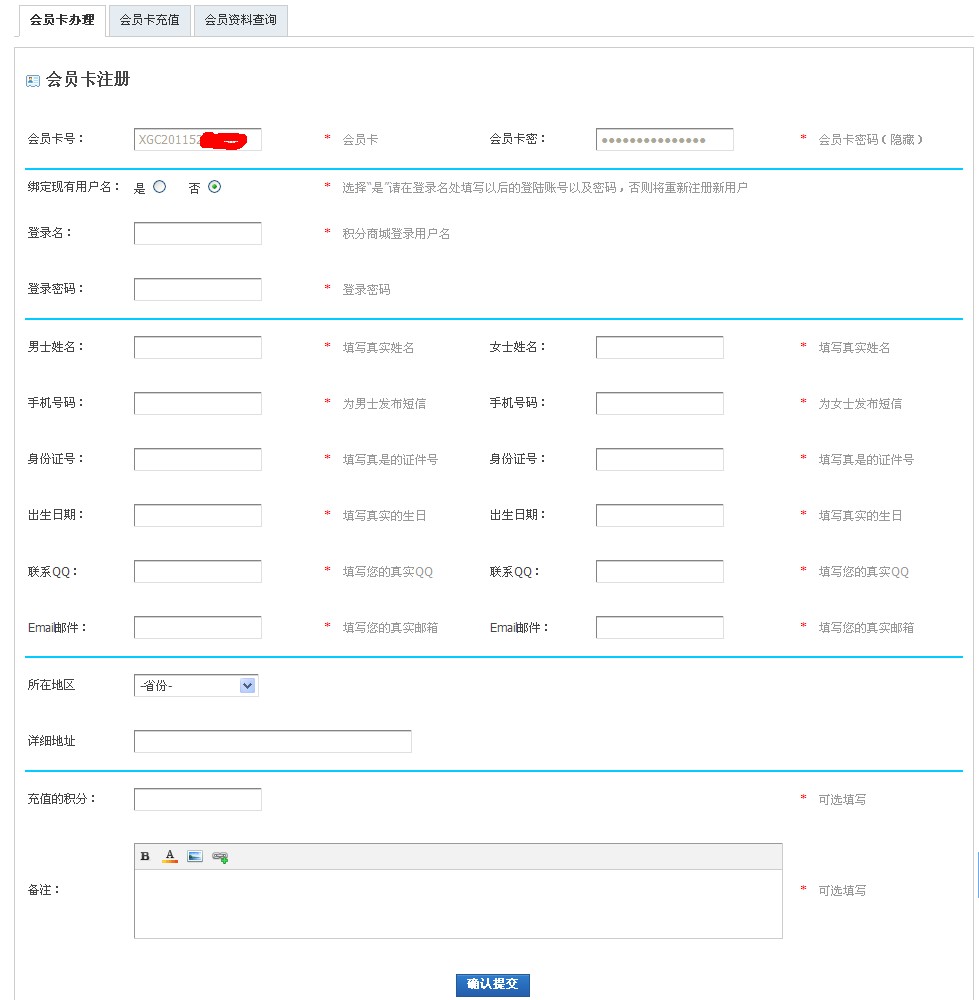Focus the 登录密码 password field

point(196,288)
